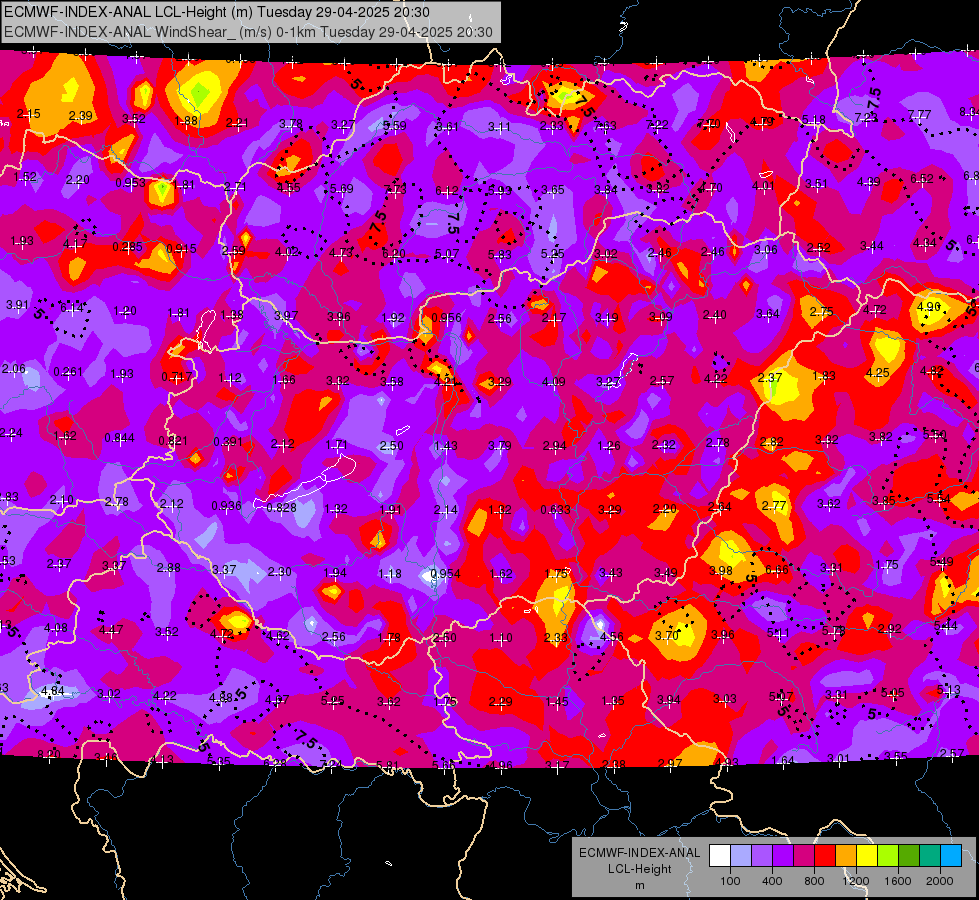Click the wind shear value 4.90

click(x=929, y=307)
